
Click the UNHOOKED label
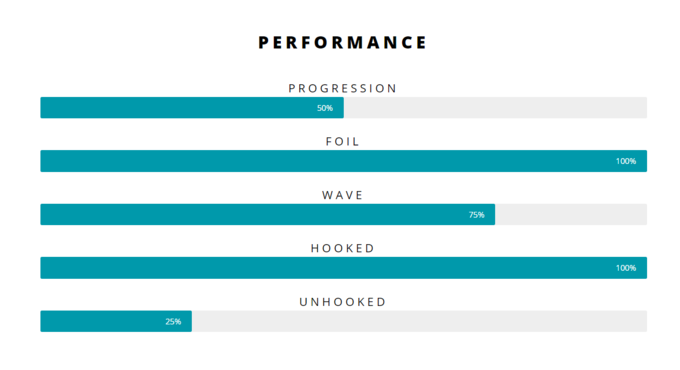(x=343, y=302)
